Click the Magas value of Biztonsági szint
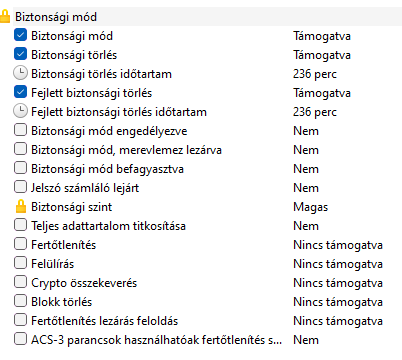402x360 pixels. tap(310, 207)
